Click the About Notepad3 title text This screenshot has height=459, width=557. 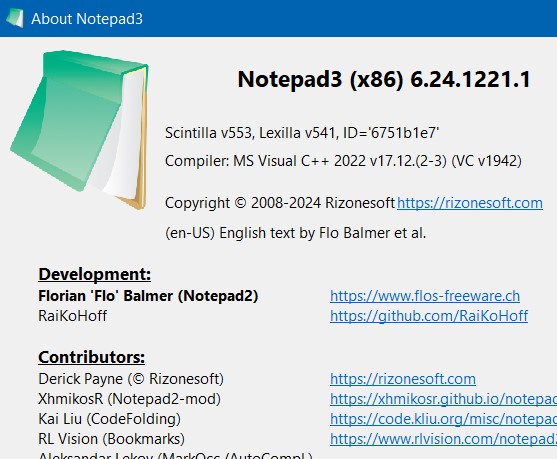[87, 18]
